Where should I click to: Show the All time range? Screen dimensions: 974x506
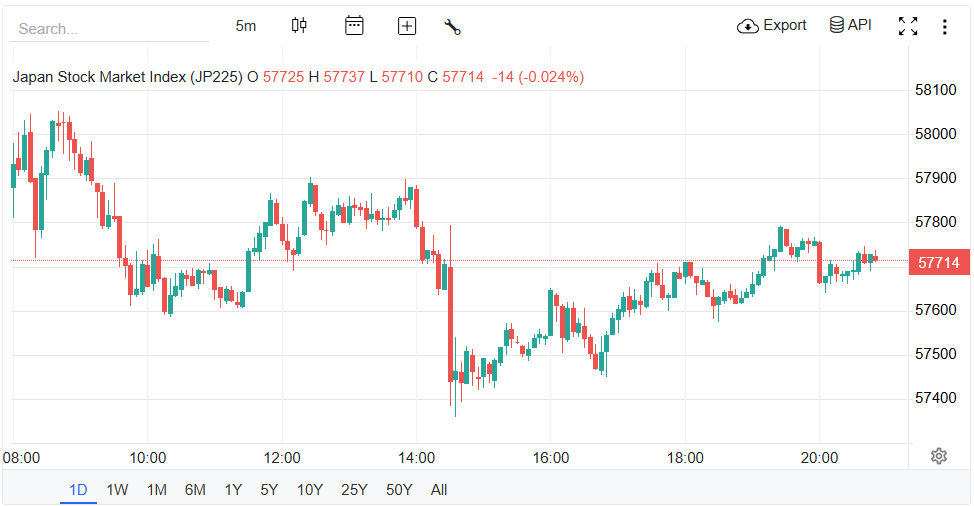(x=439, y=490)
